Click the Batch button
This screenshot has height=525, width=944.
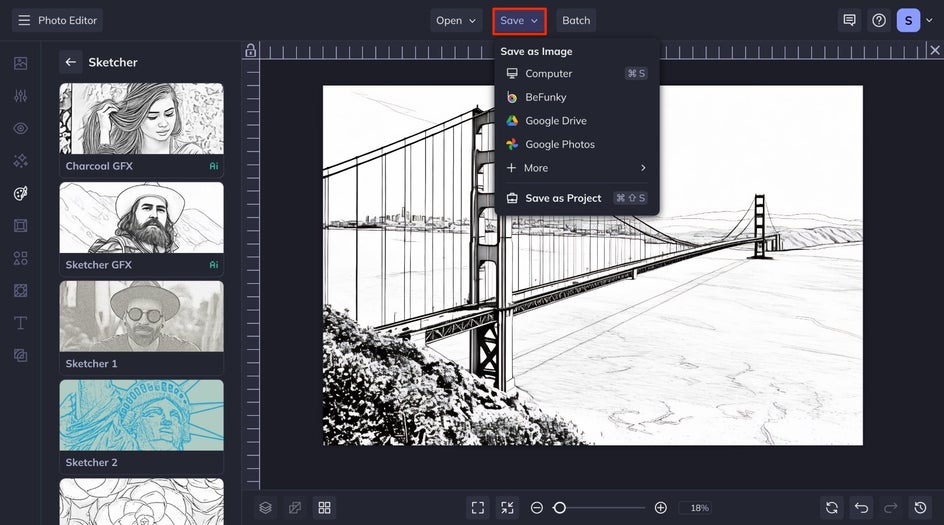pyautogui.click(x=576, y=20)
